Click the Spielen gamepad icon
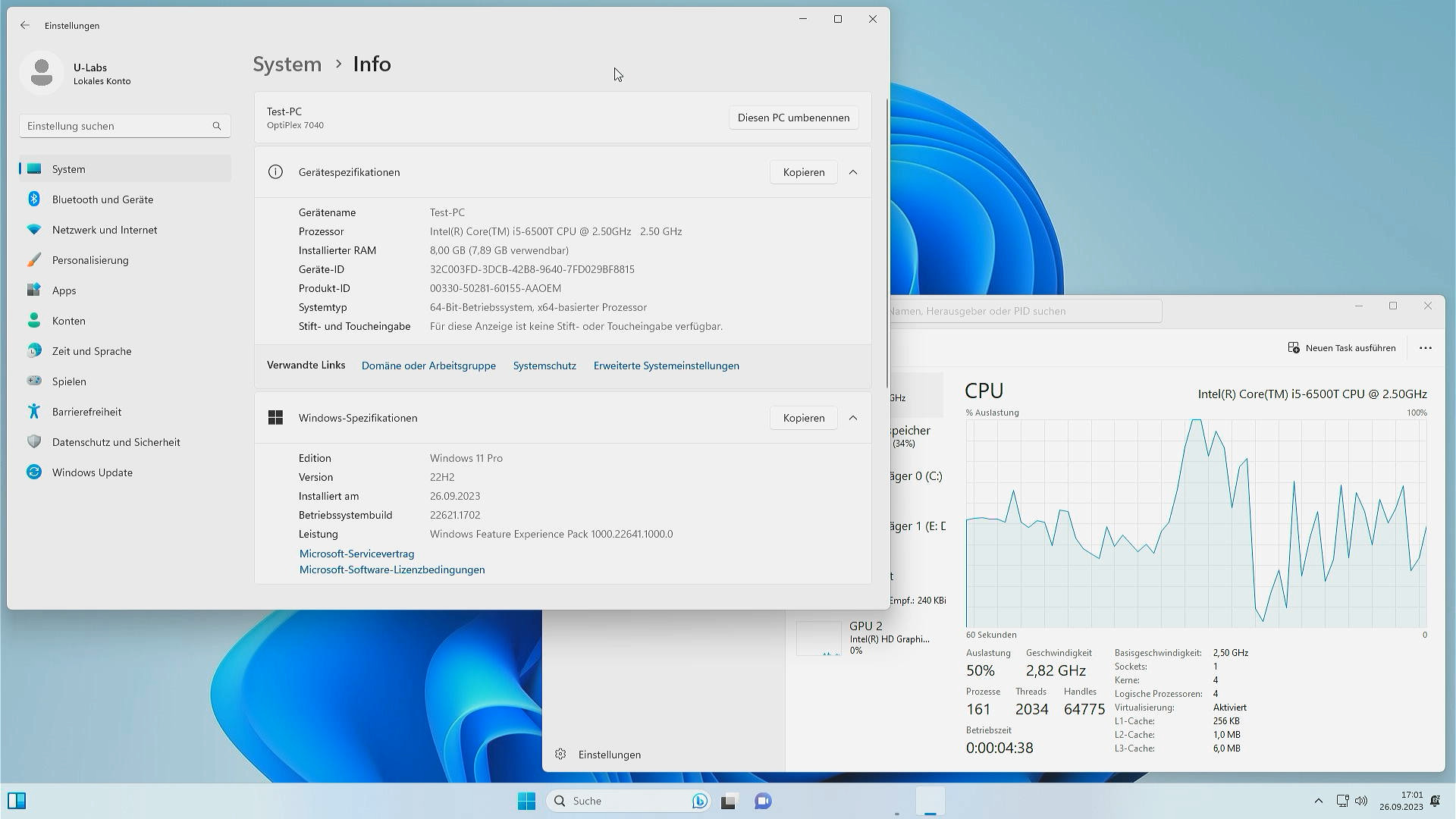Screen dimensions: 1456x819 tap(34, 381)
